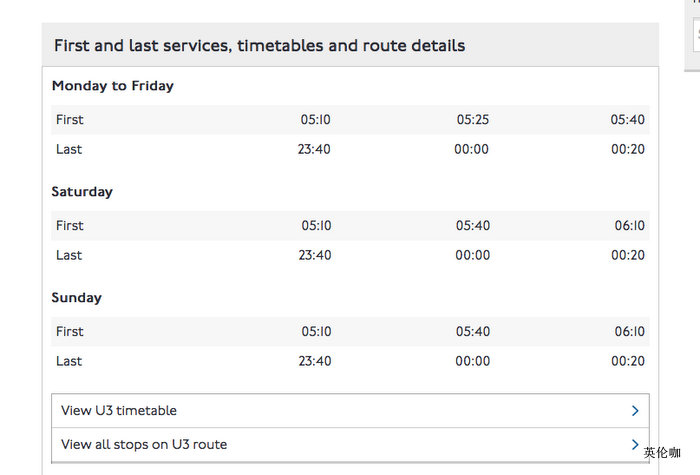
Task: Click Sunday last service time 00:00
Action: (x=473, y=362)
